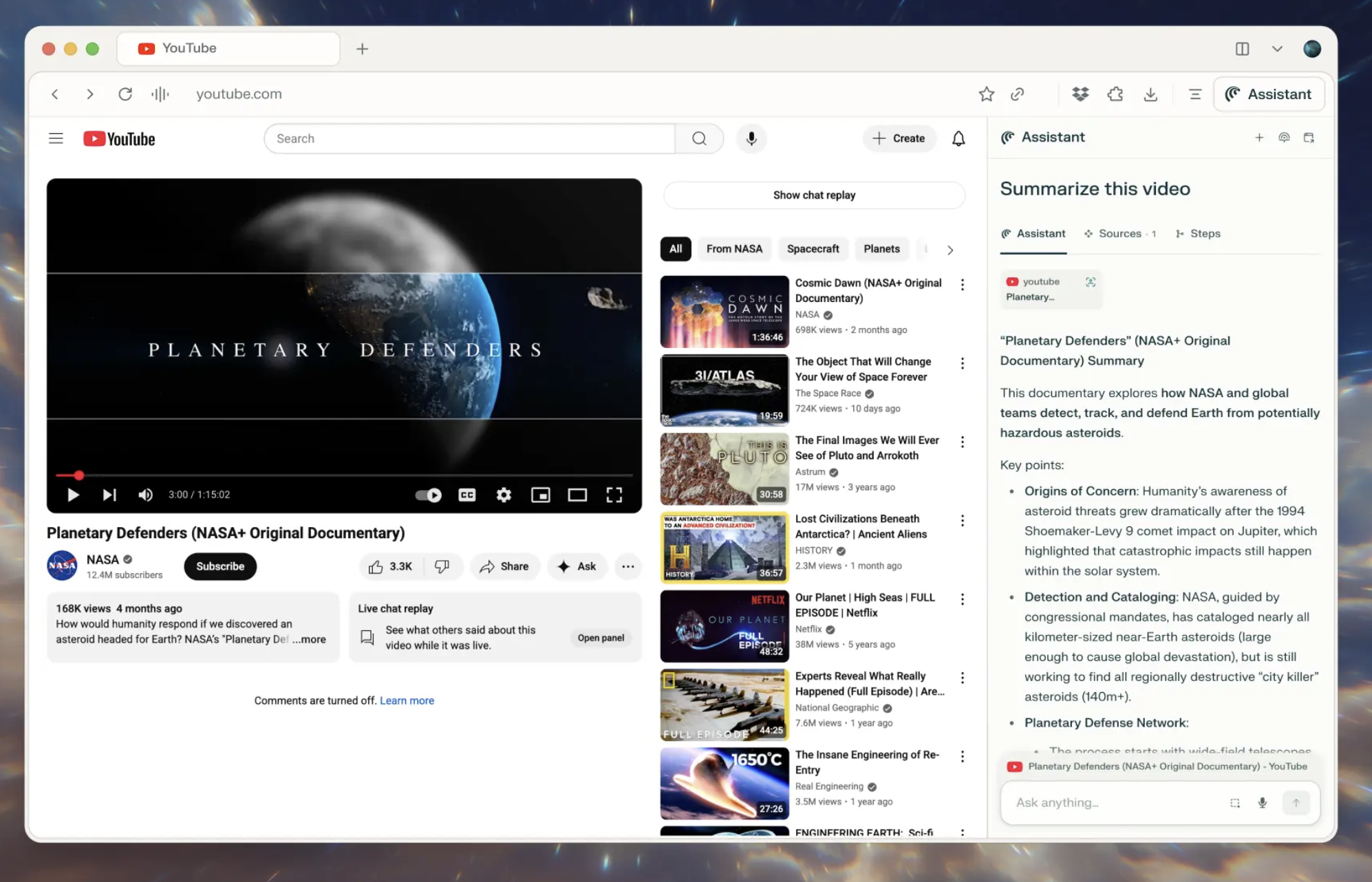
Task: Switch to Sources tab in Assistant
Action: pyautogui.click(x=1119, y=234)
